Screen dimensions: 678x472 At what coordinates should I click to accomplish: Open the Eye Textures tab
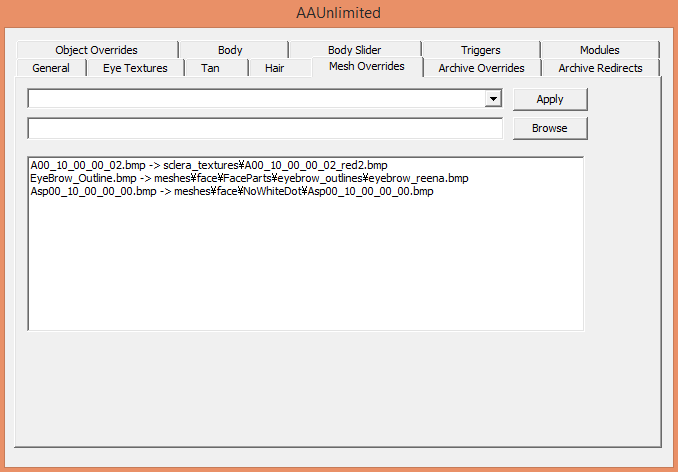pos(135,68)
